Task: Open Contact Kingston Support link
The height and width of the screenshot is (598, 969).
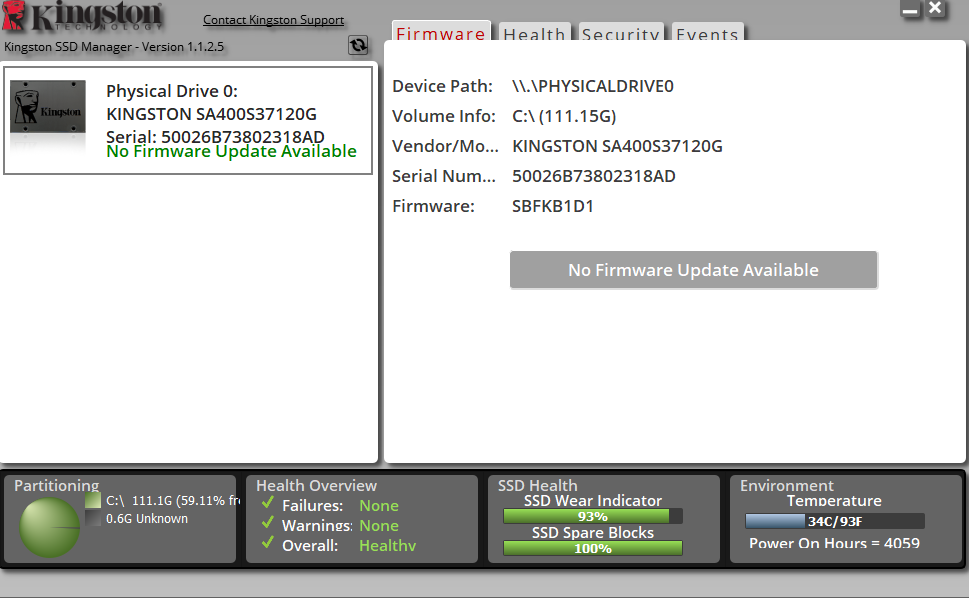Action: tap(274, 20)
